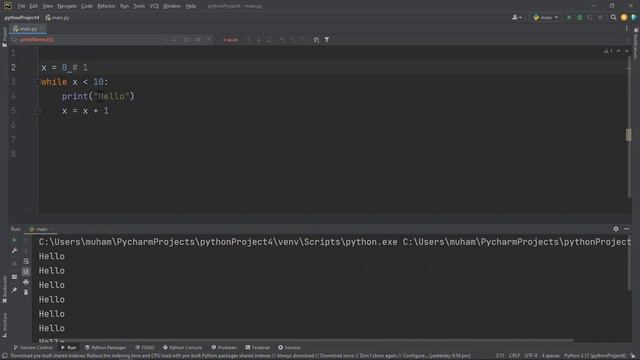Open run configuration wrench icon in Run panel
The width and height of the screenshot is (640, 360).
pos(14,251)
